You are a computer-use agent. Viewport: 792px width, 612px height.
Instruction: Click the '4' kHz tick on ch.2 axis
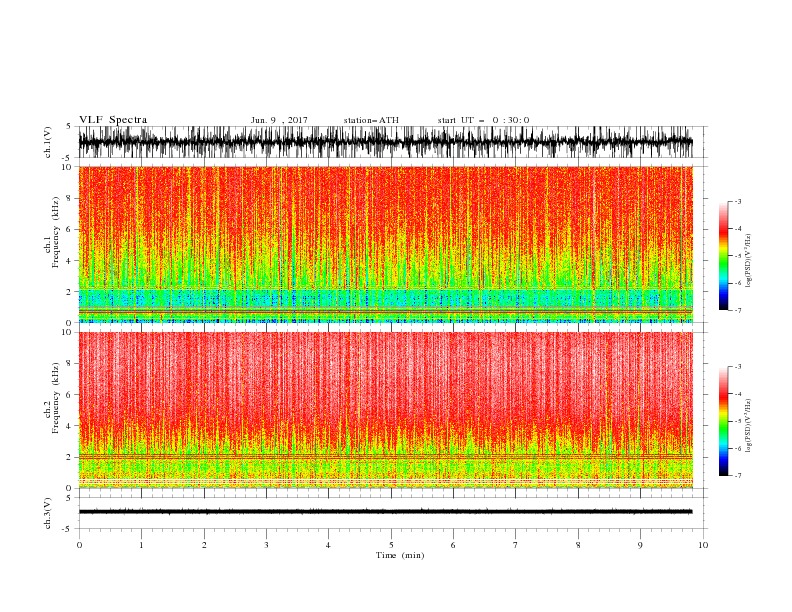coord(70,426)
